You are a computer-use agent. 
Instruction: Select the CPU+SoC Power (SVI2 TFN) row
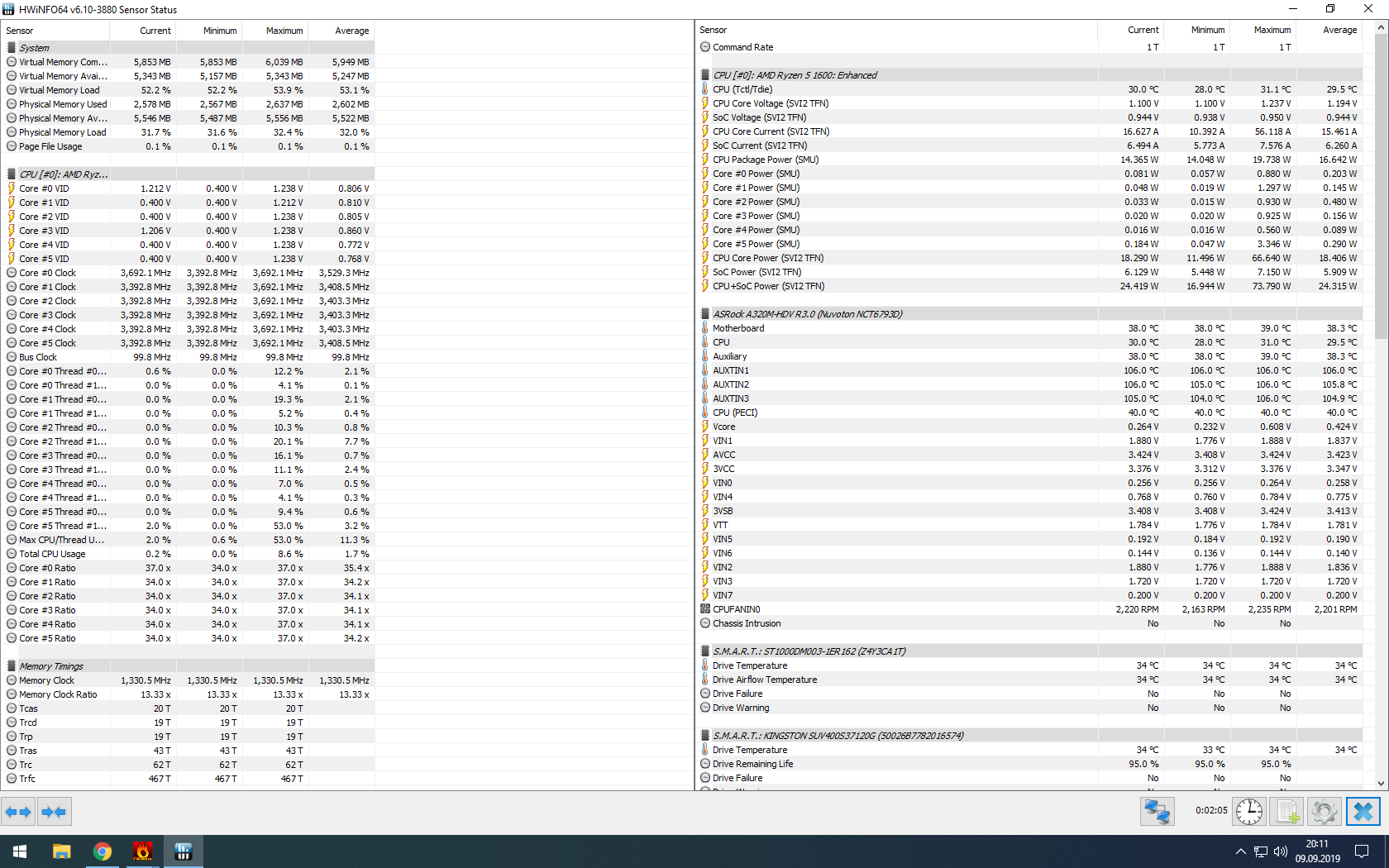(x=1030, y=286)
